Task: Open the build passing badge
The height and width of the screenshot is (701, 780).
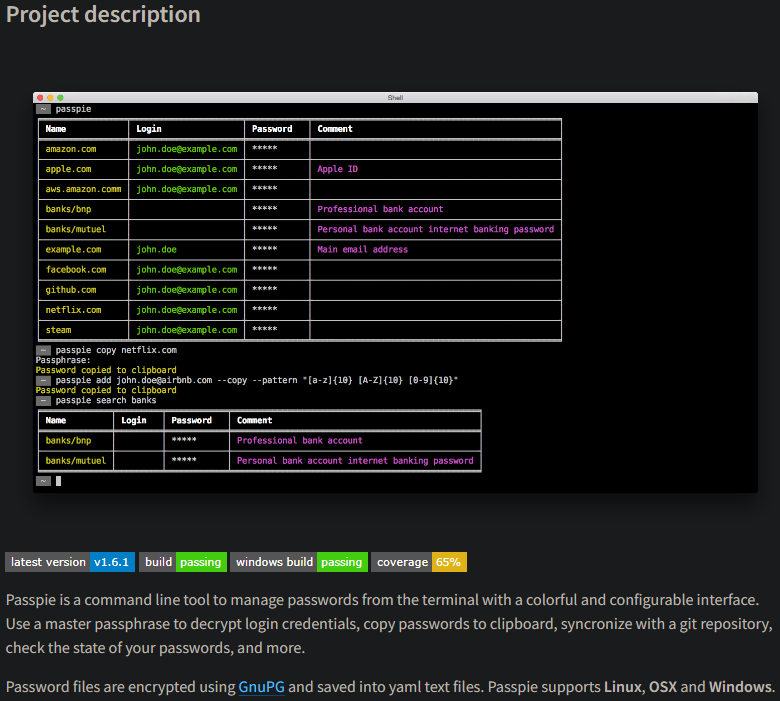Action: tap(183, 562)
